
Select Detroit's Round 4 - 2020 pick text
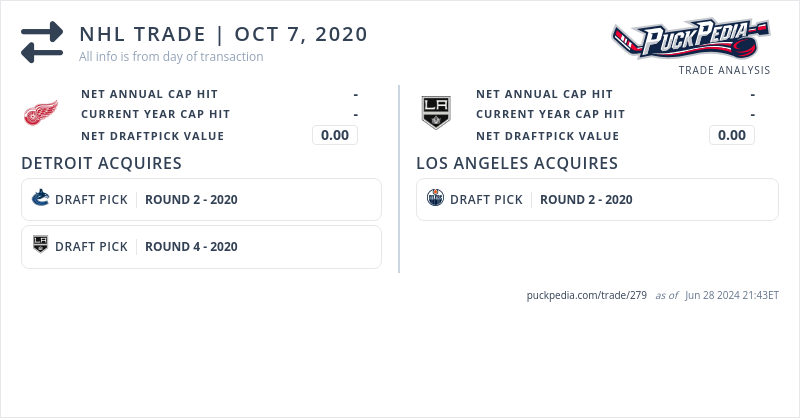point(191,246)
